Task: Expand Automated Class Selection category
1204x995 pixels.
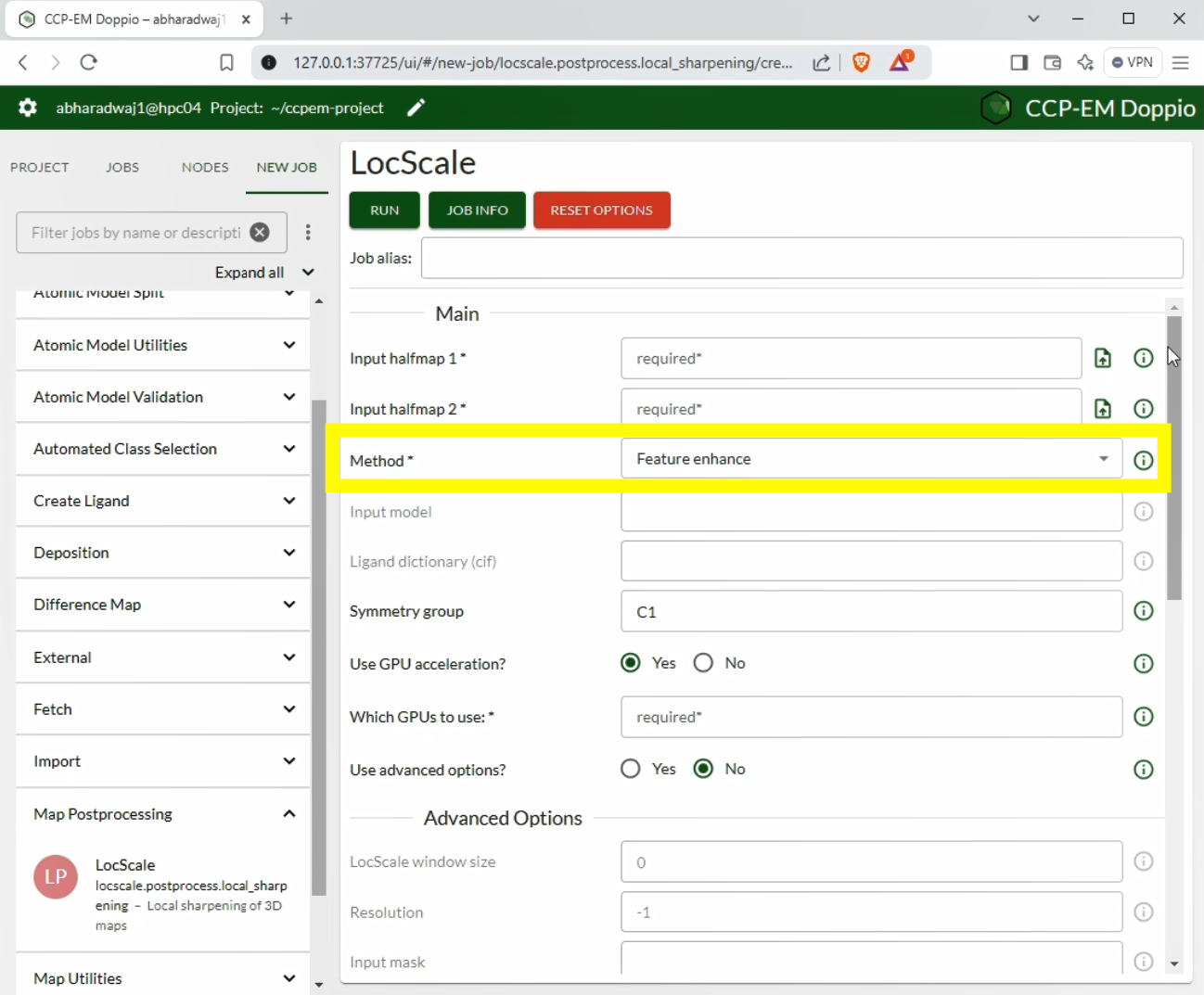Action: point(162,449)
